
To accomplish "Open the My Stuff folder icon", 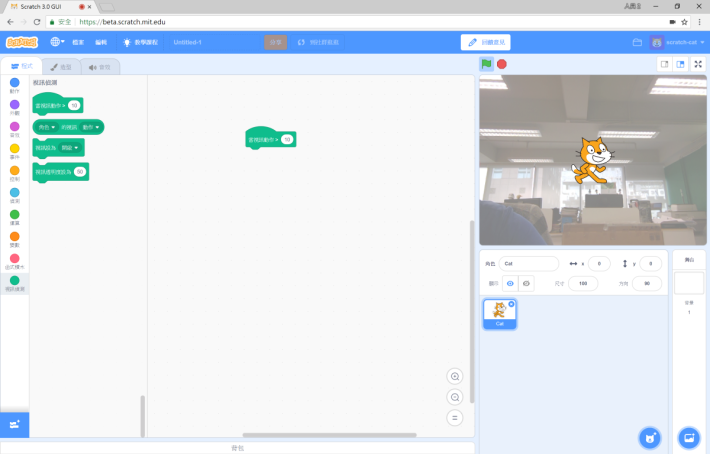I will click(637, 42).
